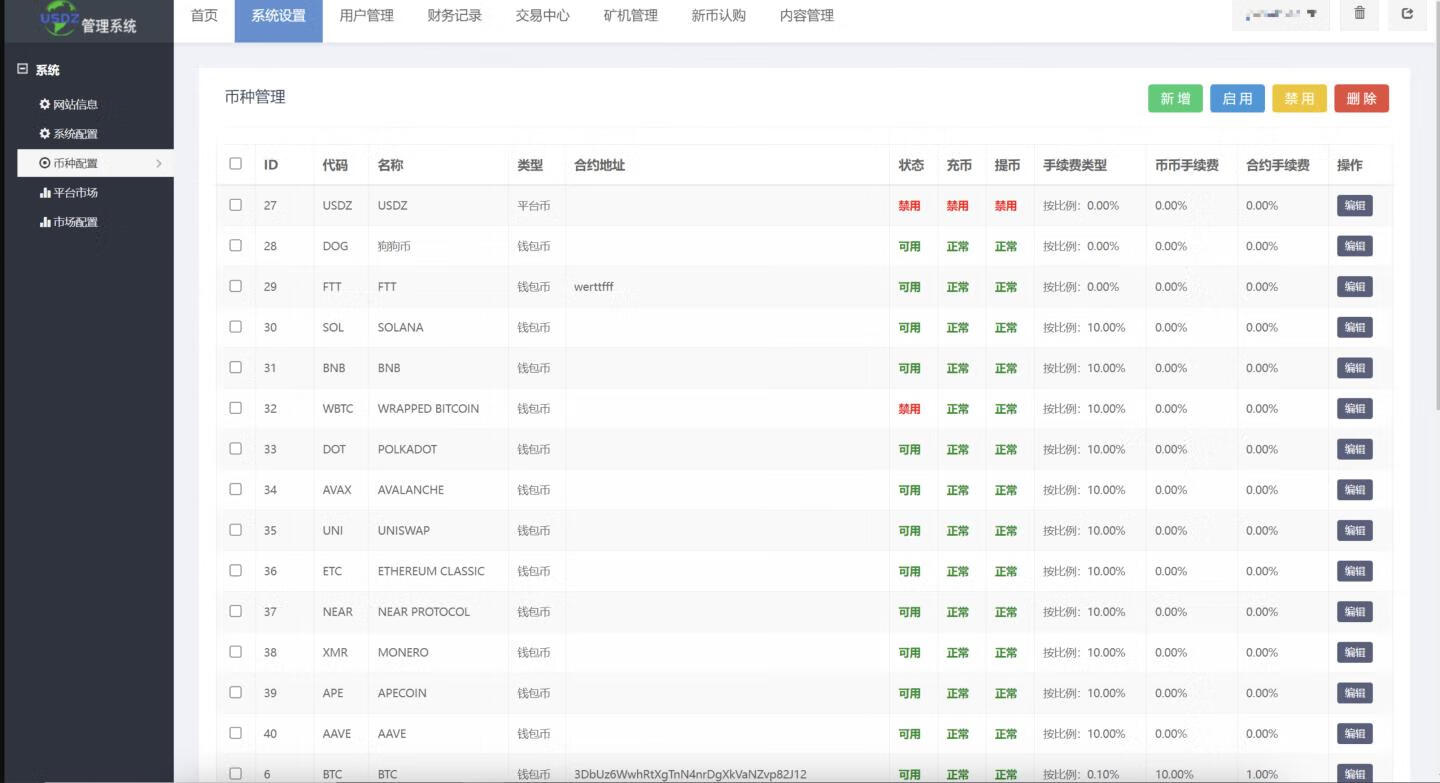The width and height of the screenshot is (1440, 783).
Task: Click the bar chart icon beside 市场配置
Action: click(44, 222)
